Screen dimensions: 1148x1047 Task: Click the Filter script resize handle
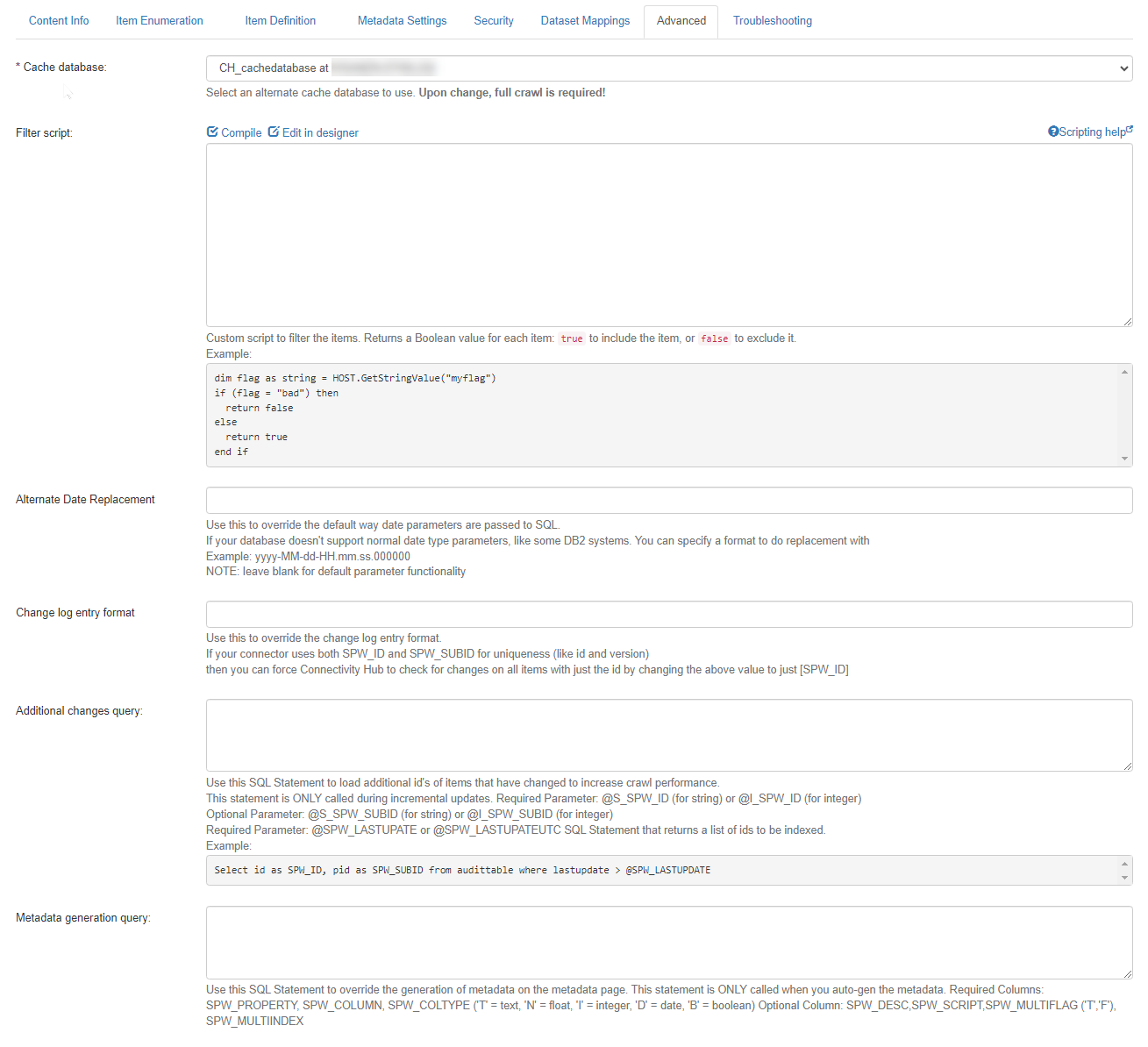tap(1127, 322)
